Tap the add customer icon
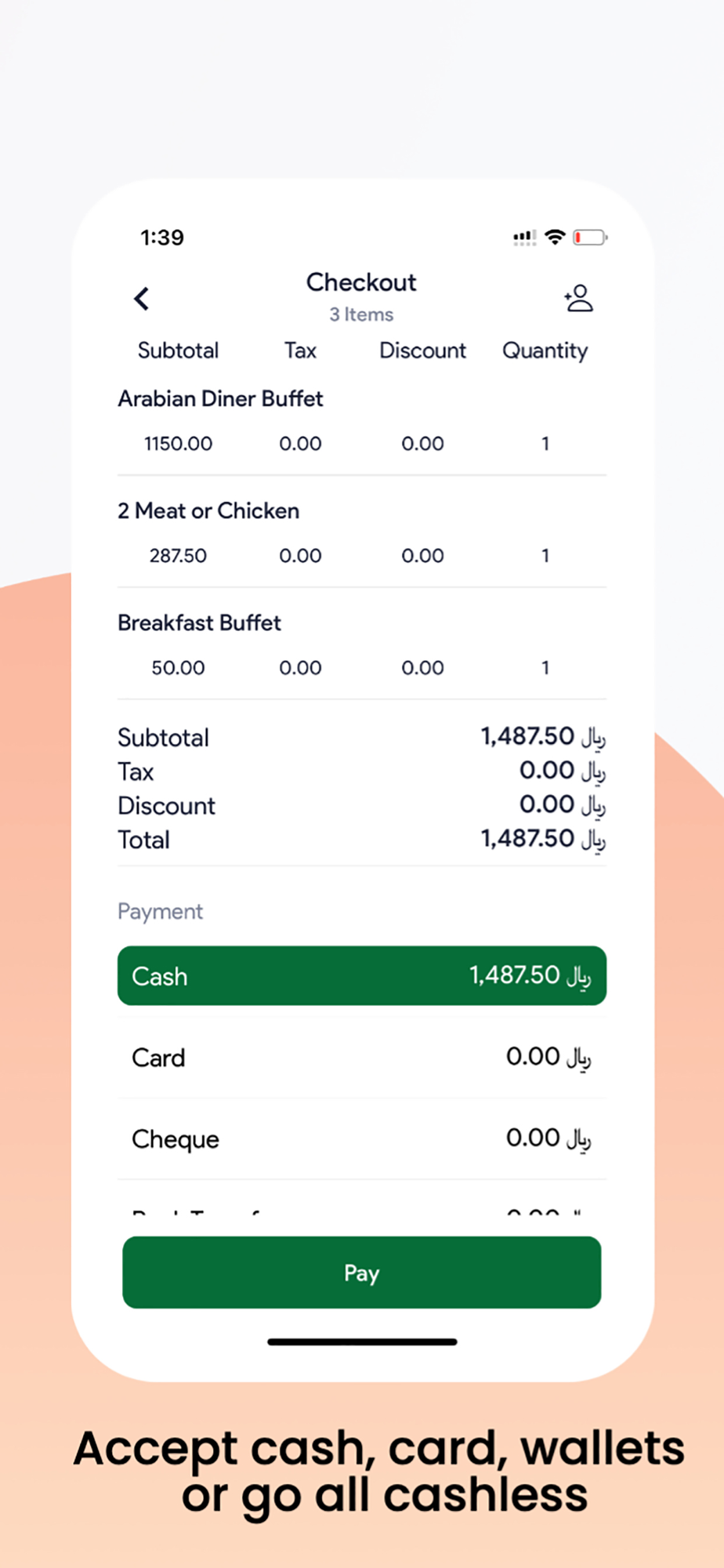The image size is (724, 1568). point(579,298)
